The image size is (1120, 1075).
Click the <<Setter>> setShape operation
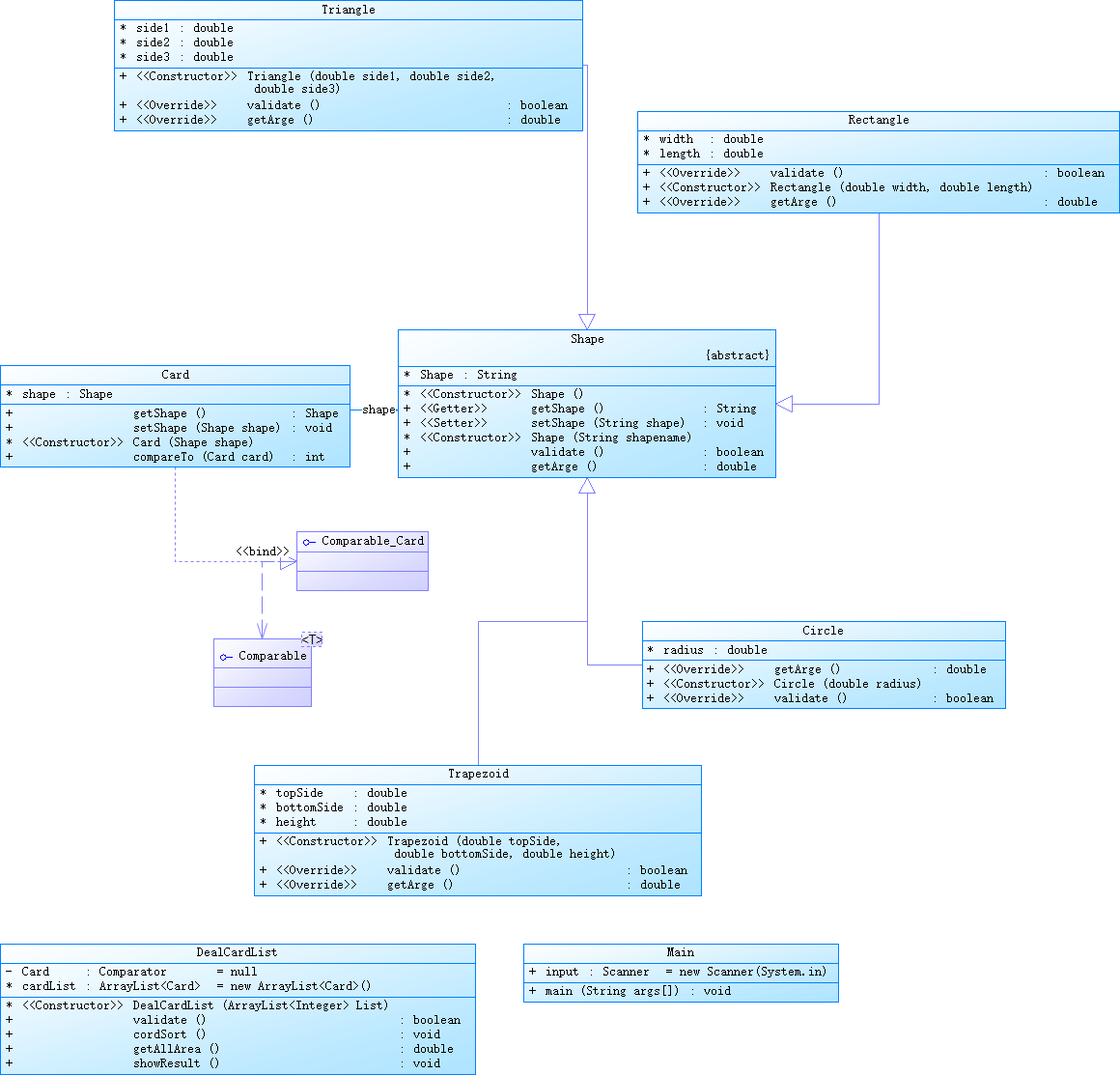pyautogui.click(x=574, y=422)
